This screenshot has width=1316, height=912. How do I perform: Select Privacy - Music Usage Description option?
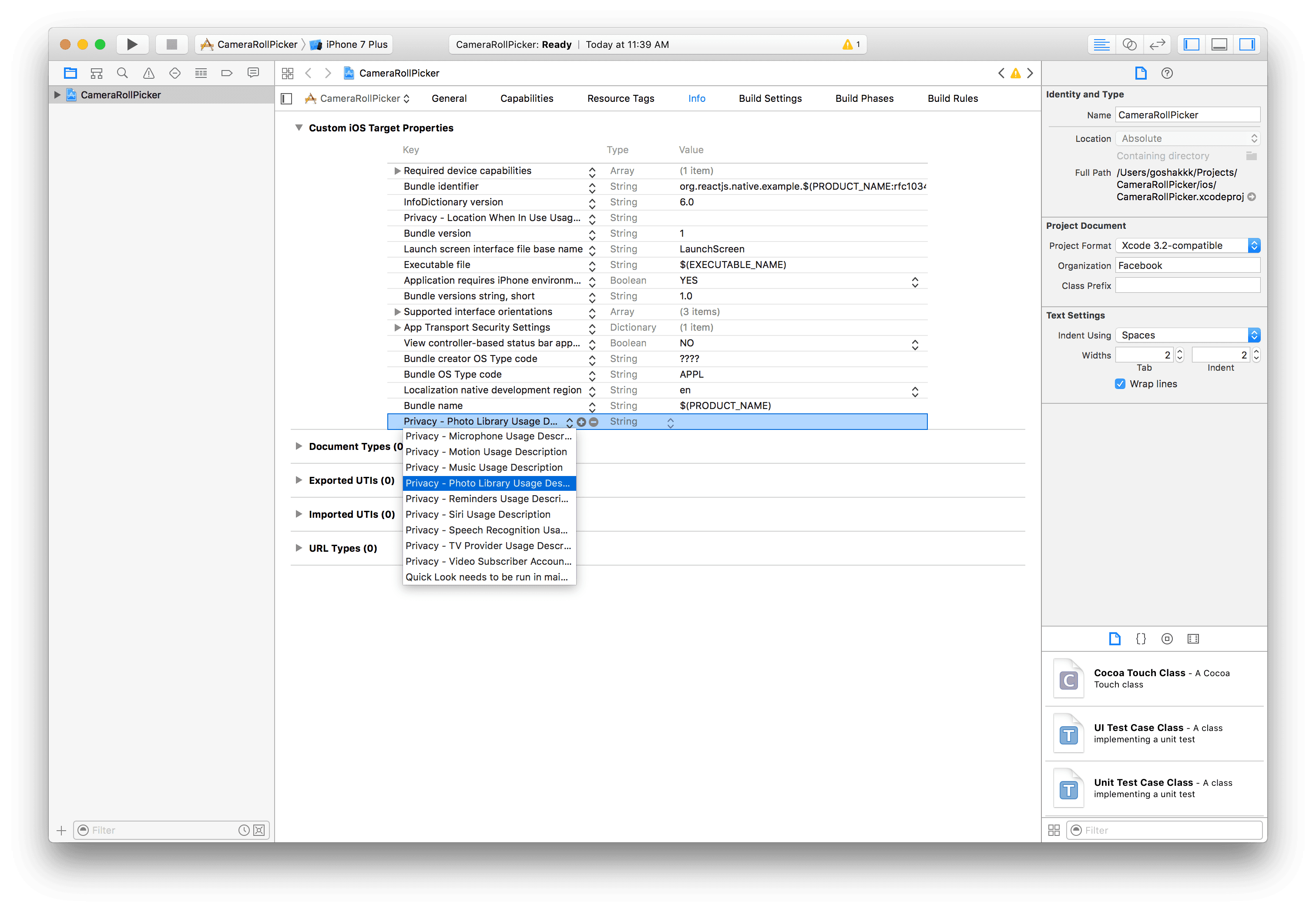pos(489,467)
